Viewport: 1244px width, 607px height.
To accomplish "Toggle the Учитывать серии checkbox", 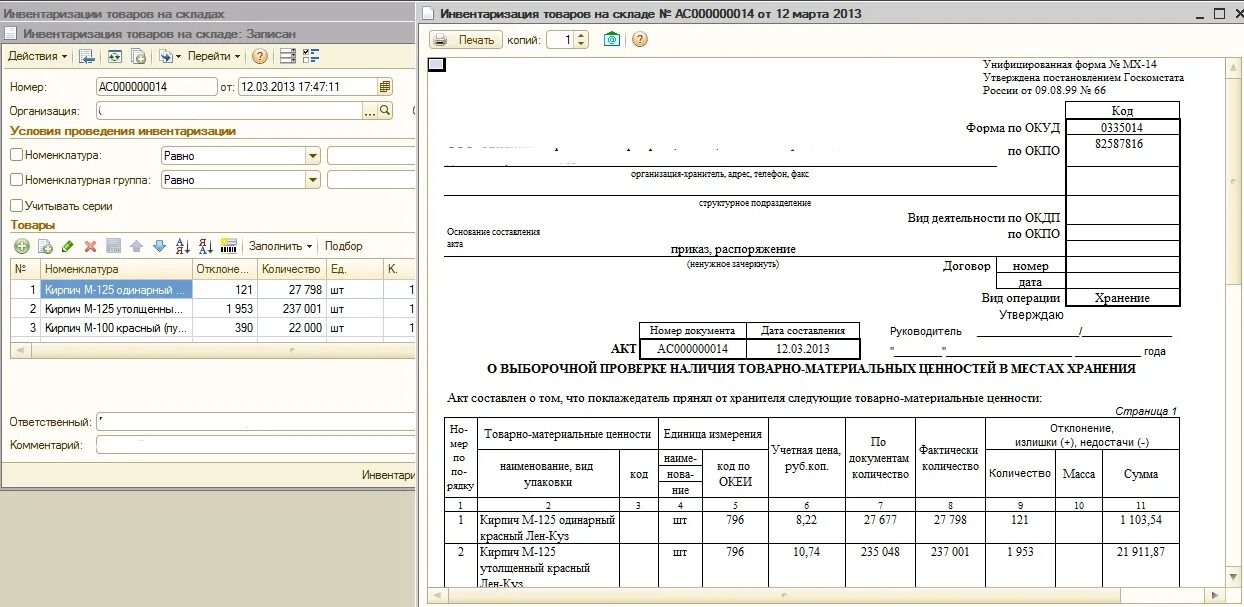I will point(16,206).
